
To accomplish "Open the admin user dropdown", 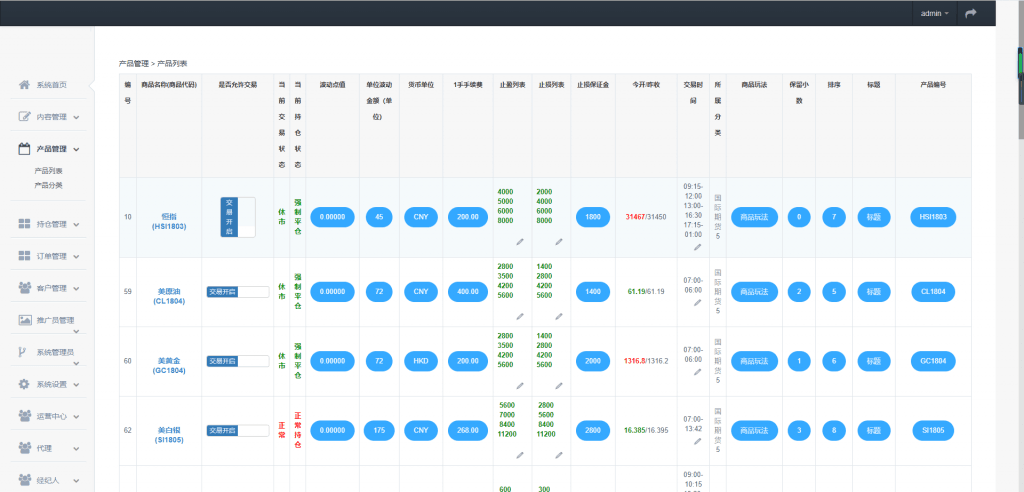I will click(x=935, y=13).
